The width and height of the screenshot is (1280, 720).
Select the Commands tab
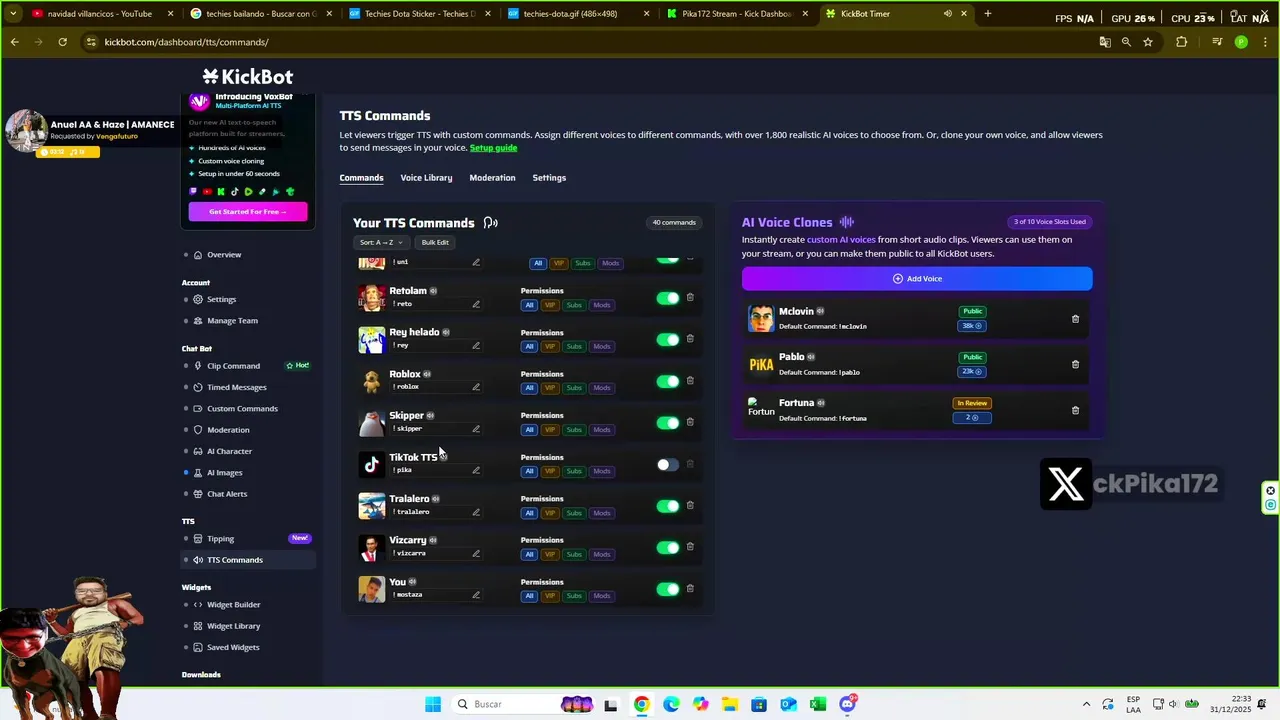click(x=361, y=178)
